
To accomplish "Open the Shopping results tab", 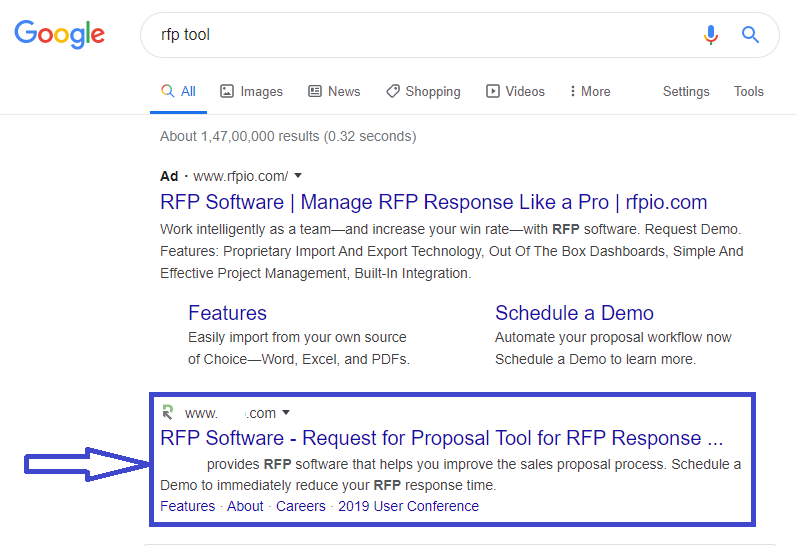I will pyautogui.click(x=423, y=91).
